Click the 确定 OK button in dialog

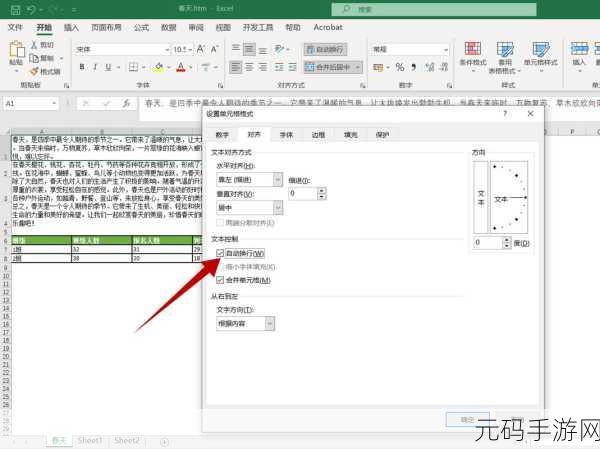(468, 420)
